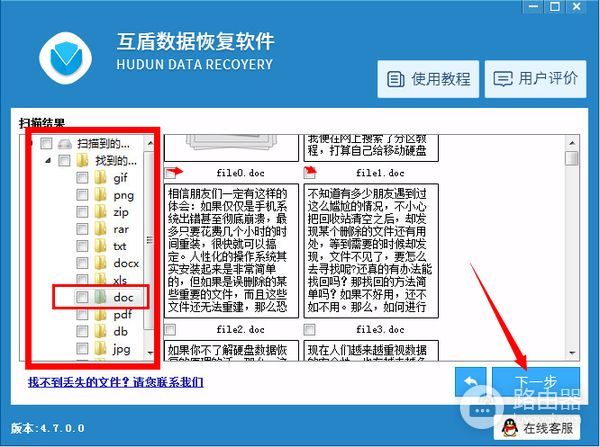
Task: Check the pdf folder checkbox
Action: click(x=82, y=315)
